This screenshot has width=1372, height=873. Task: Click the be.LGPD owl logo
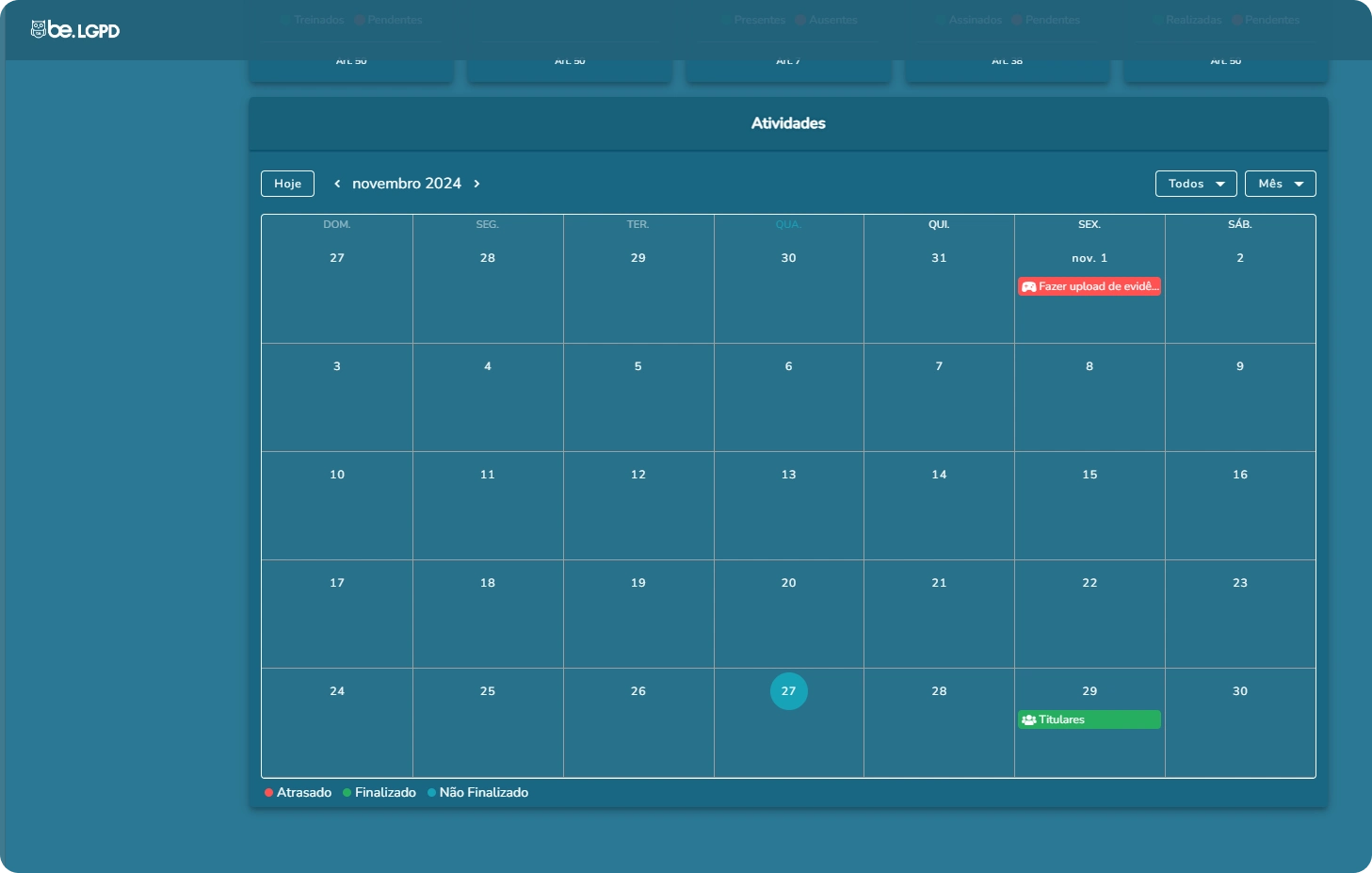39,30
